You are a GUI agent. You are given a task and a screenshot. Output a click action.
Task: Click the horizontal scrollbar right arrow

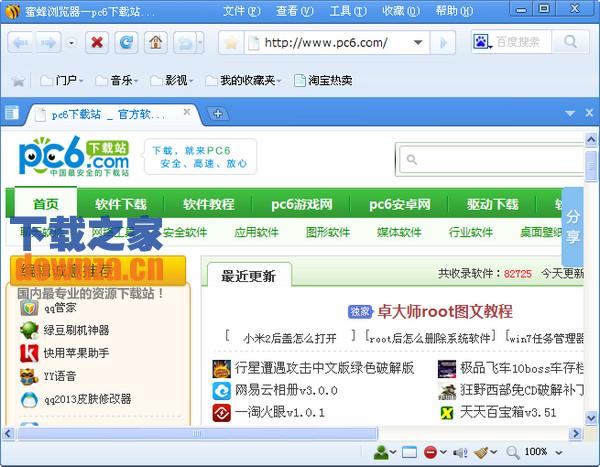(575, 434)
